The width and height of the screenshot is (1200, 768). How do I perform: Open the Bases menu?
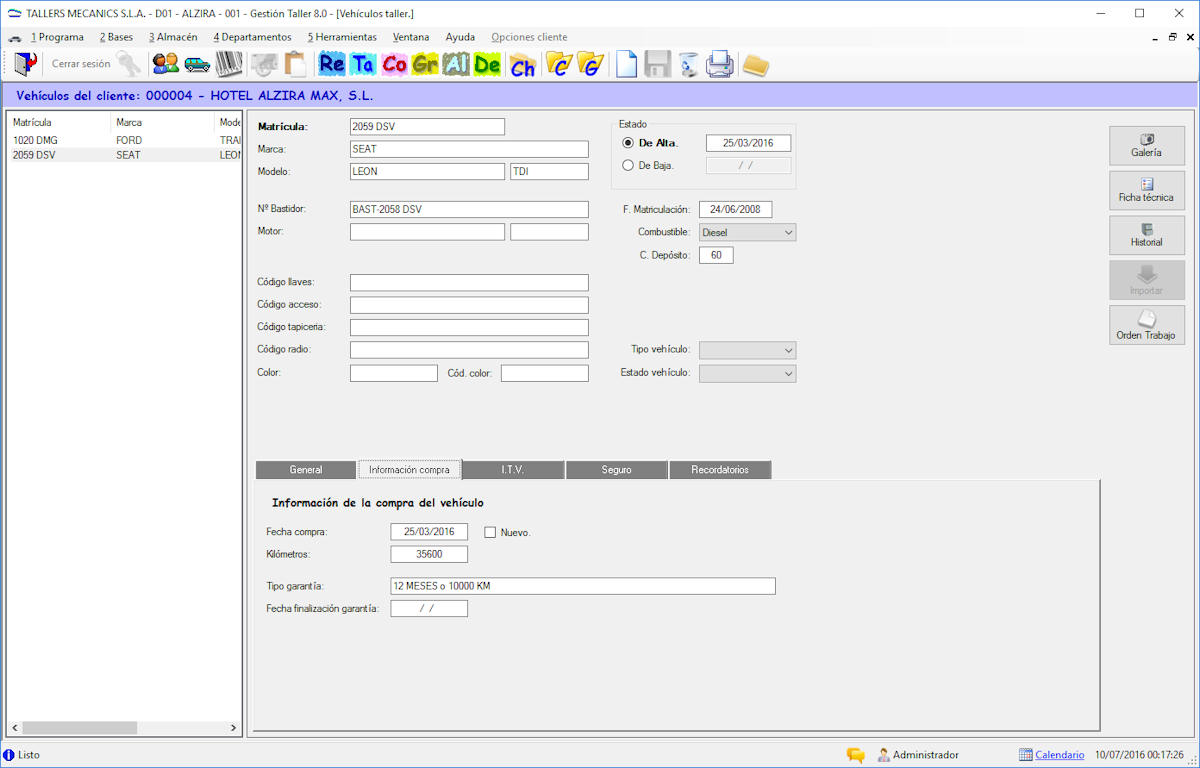(116, 37)
